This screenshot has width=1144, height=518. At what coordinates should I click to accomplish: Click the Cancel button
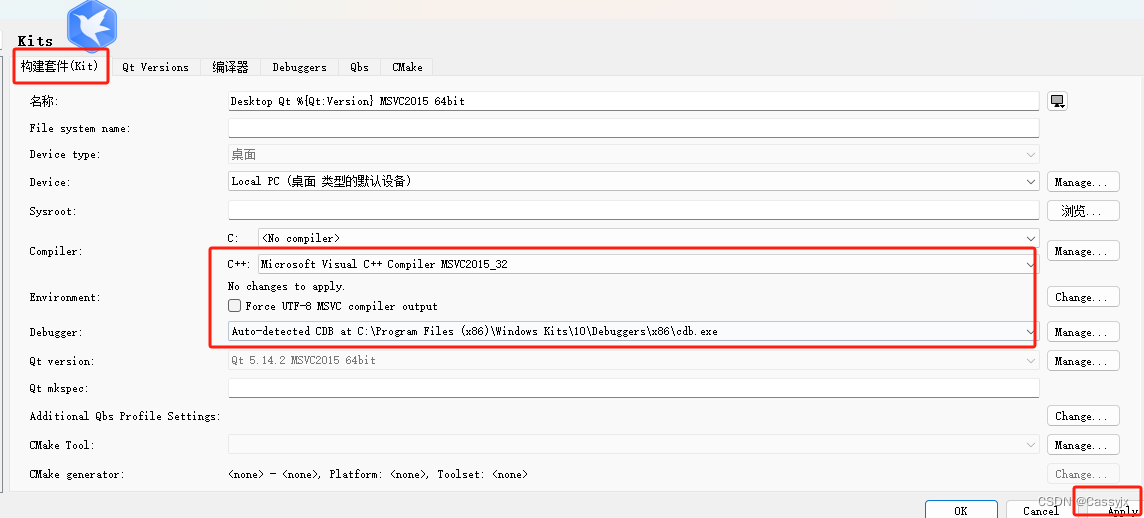click(1040, 510)
